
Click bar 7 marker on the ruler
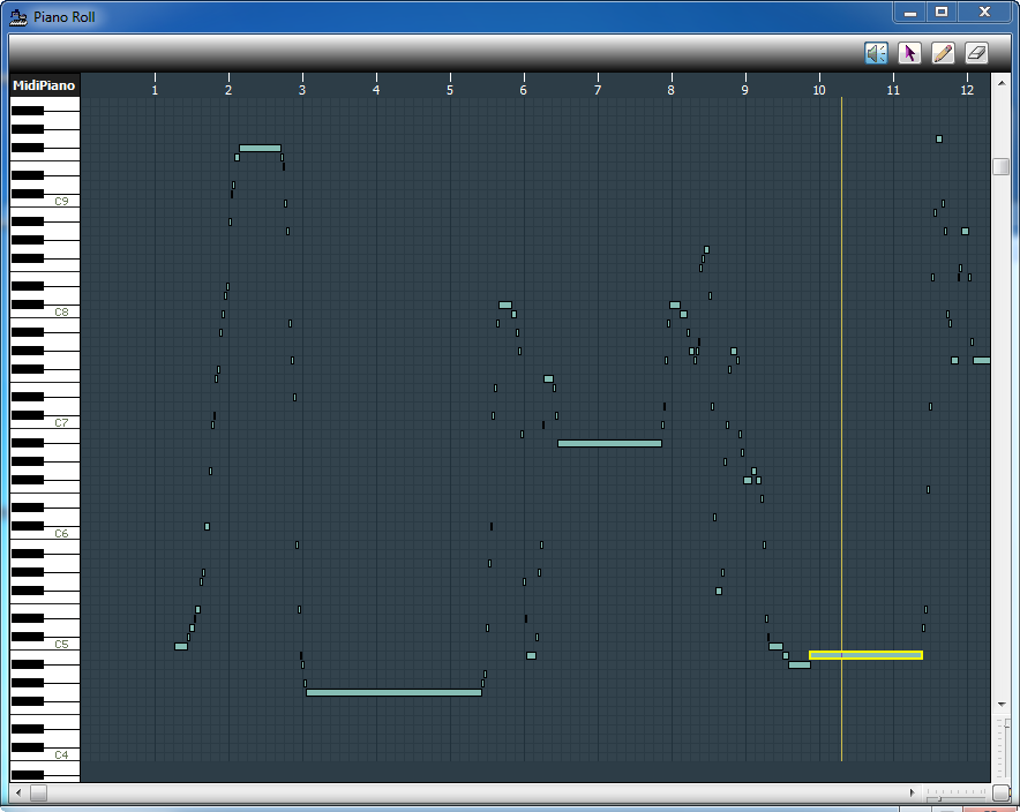click(598, 90)
